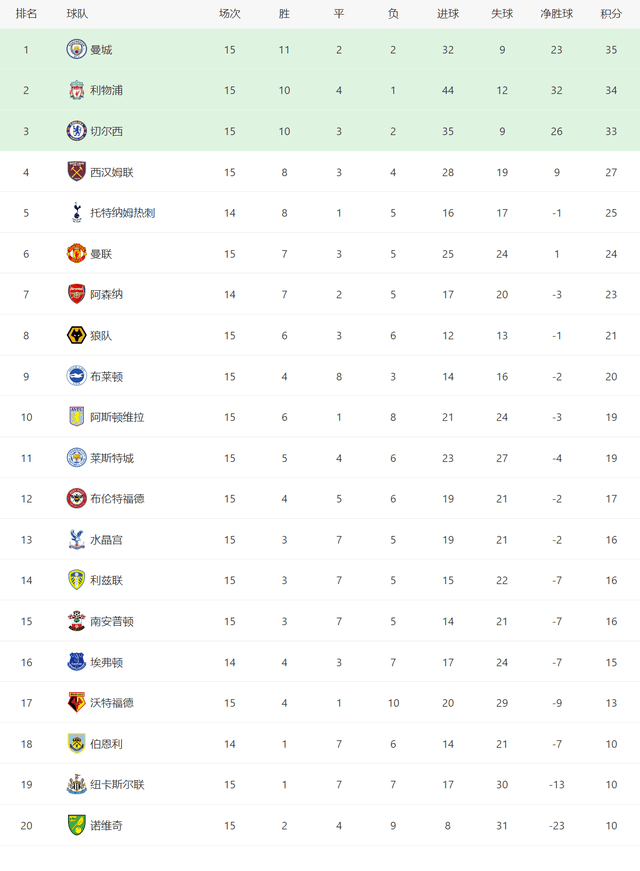Click the 场次 column header

tap(229, 14)
